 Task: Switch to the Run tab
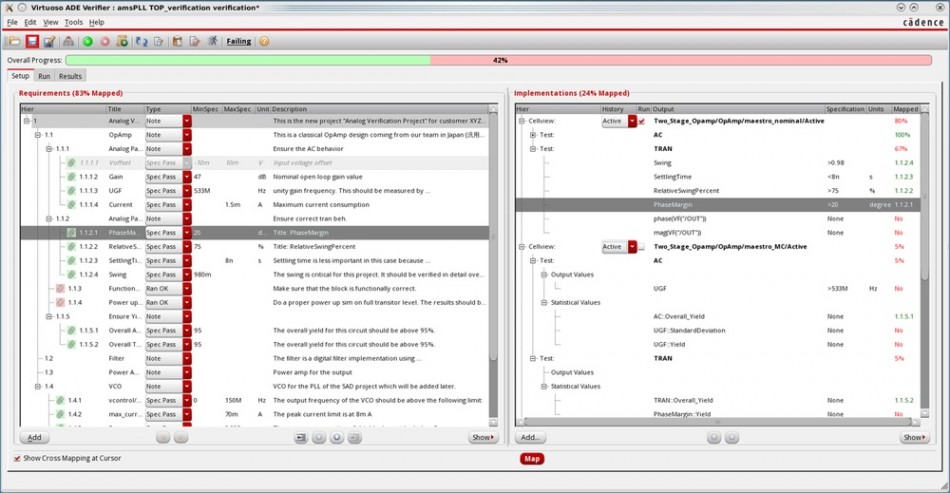[x=44, y=76]
